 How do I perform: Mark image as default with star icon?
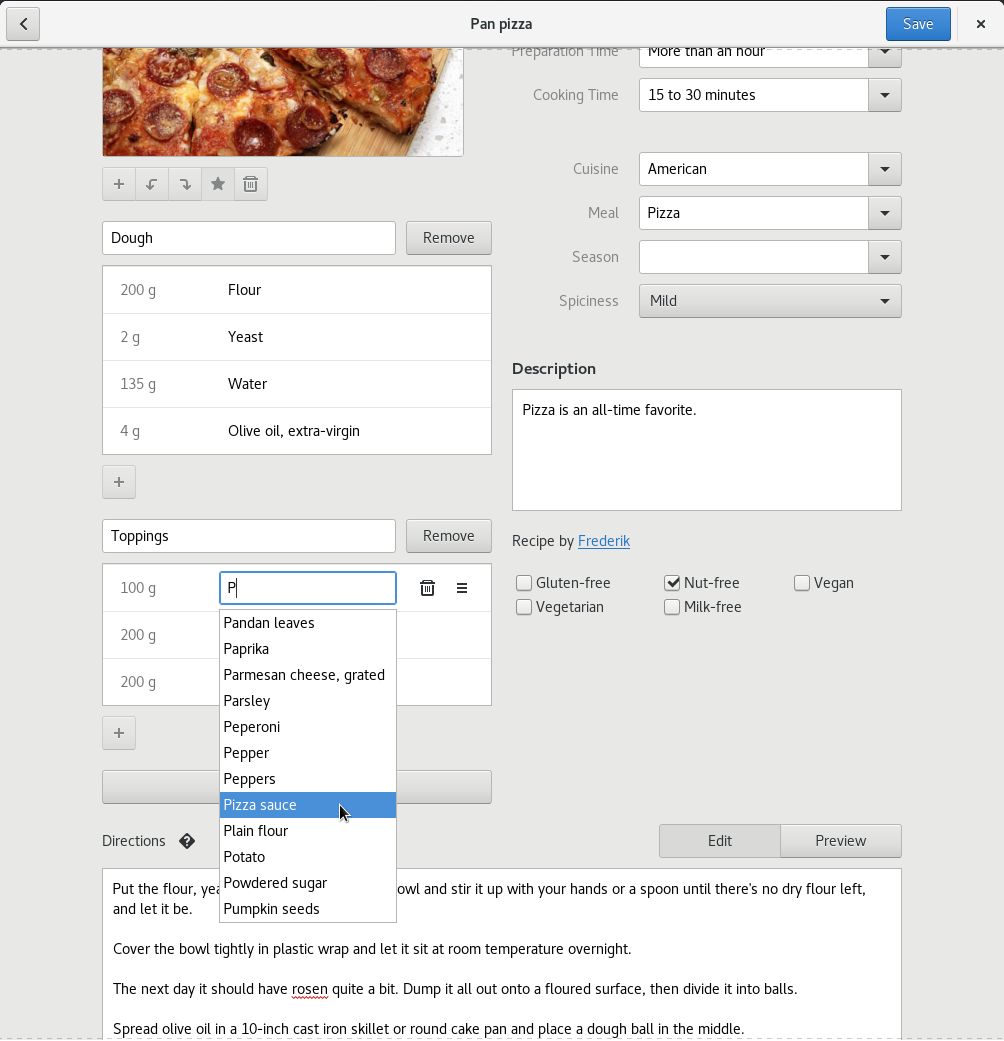click(218, 184)
